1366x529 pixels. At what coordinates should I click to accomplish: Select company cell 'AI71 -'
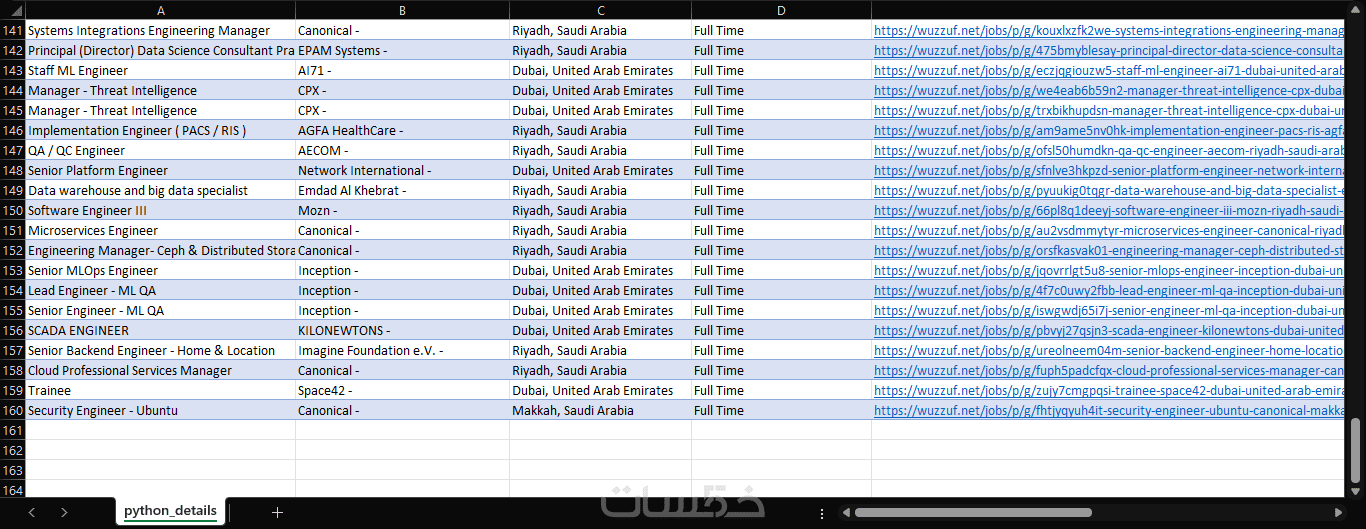[x=403, y=70]
